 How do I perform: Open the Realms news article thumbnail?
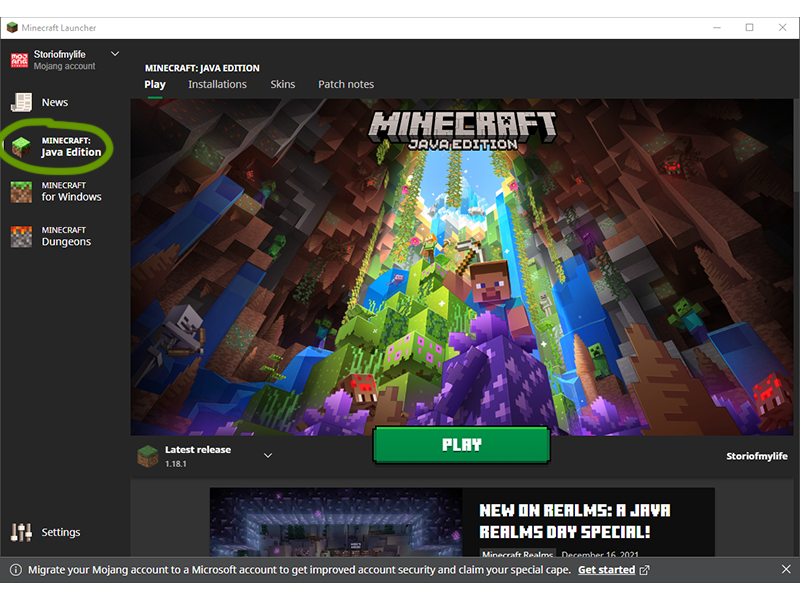(x=335, y=521)
